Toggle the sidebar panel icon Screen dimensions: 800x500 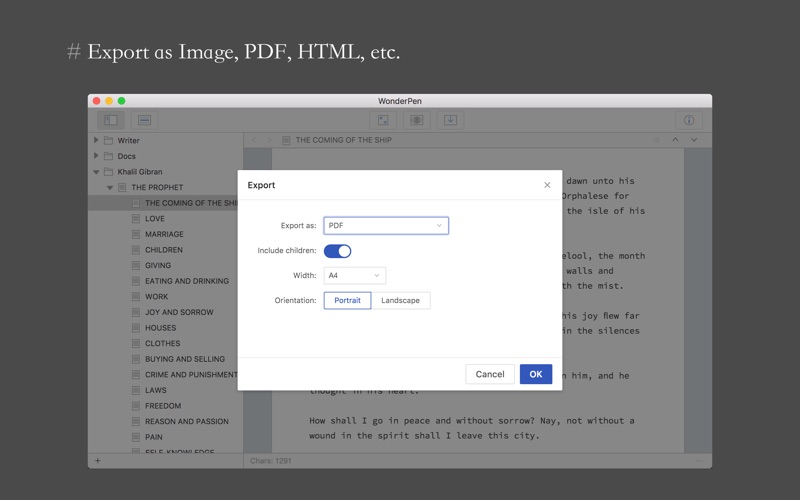pos(111,120)
